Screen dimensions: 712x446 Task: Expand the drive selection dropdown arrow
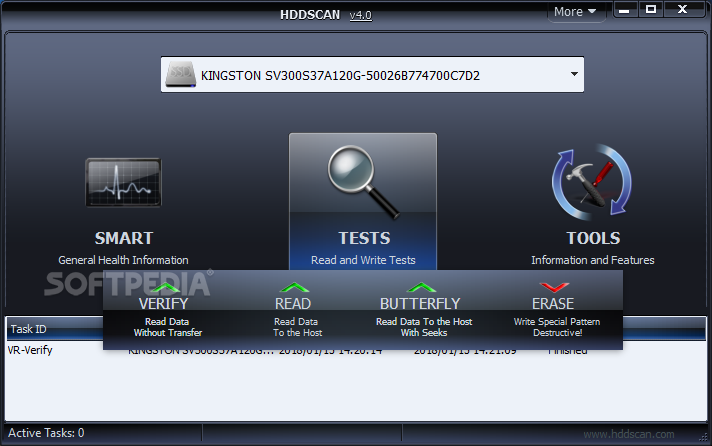tap(574, 74)
